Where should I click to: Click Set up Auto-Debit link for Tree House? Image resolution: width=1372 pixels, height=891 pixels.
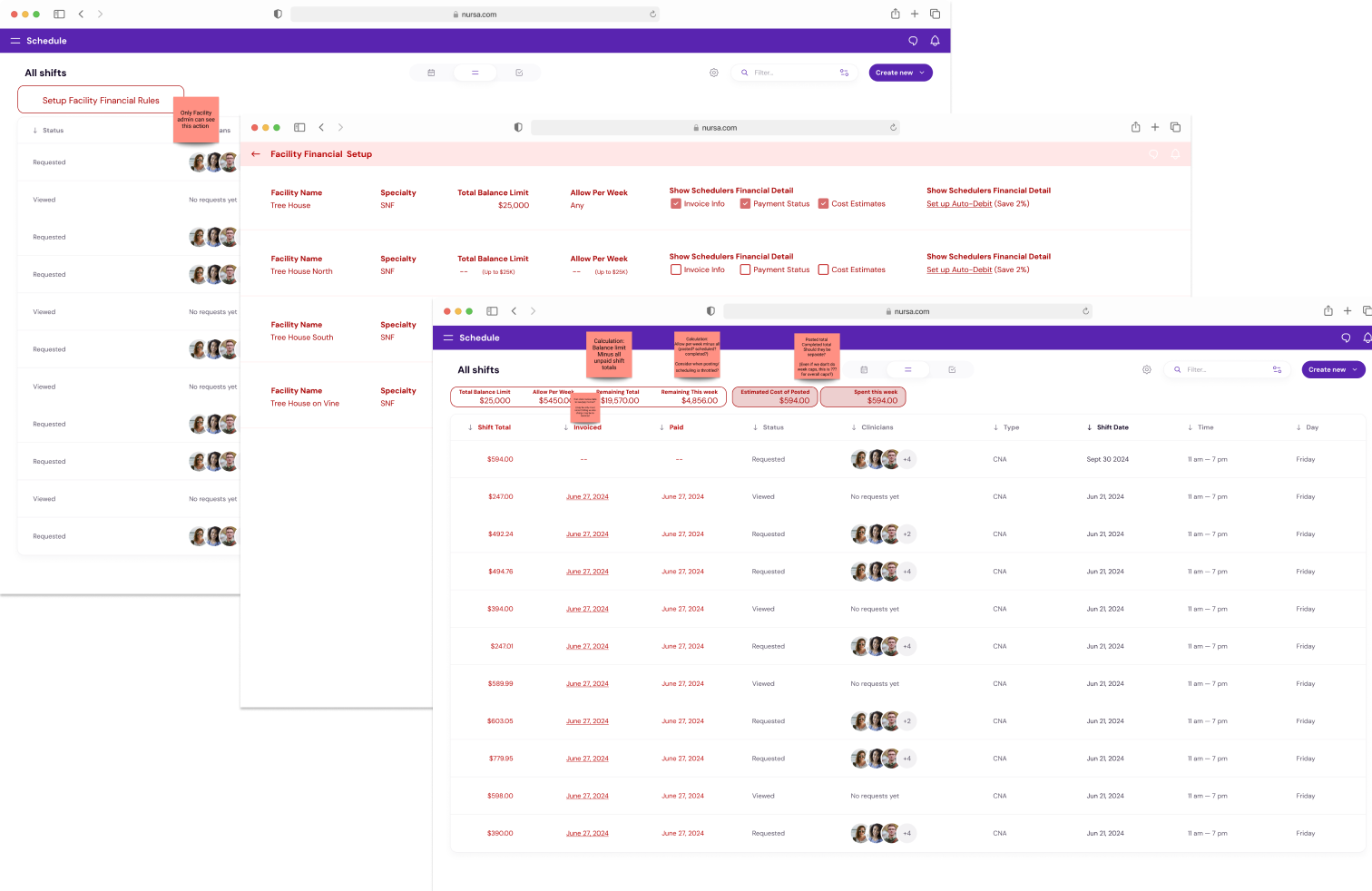[x=958, y=204]
